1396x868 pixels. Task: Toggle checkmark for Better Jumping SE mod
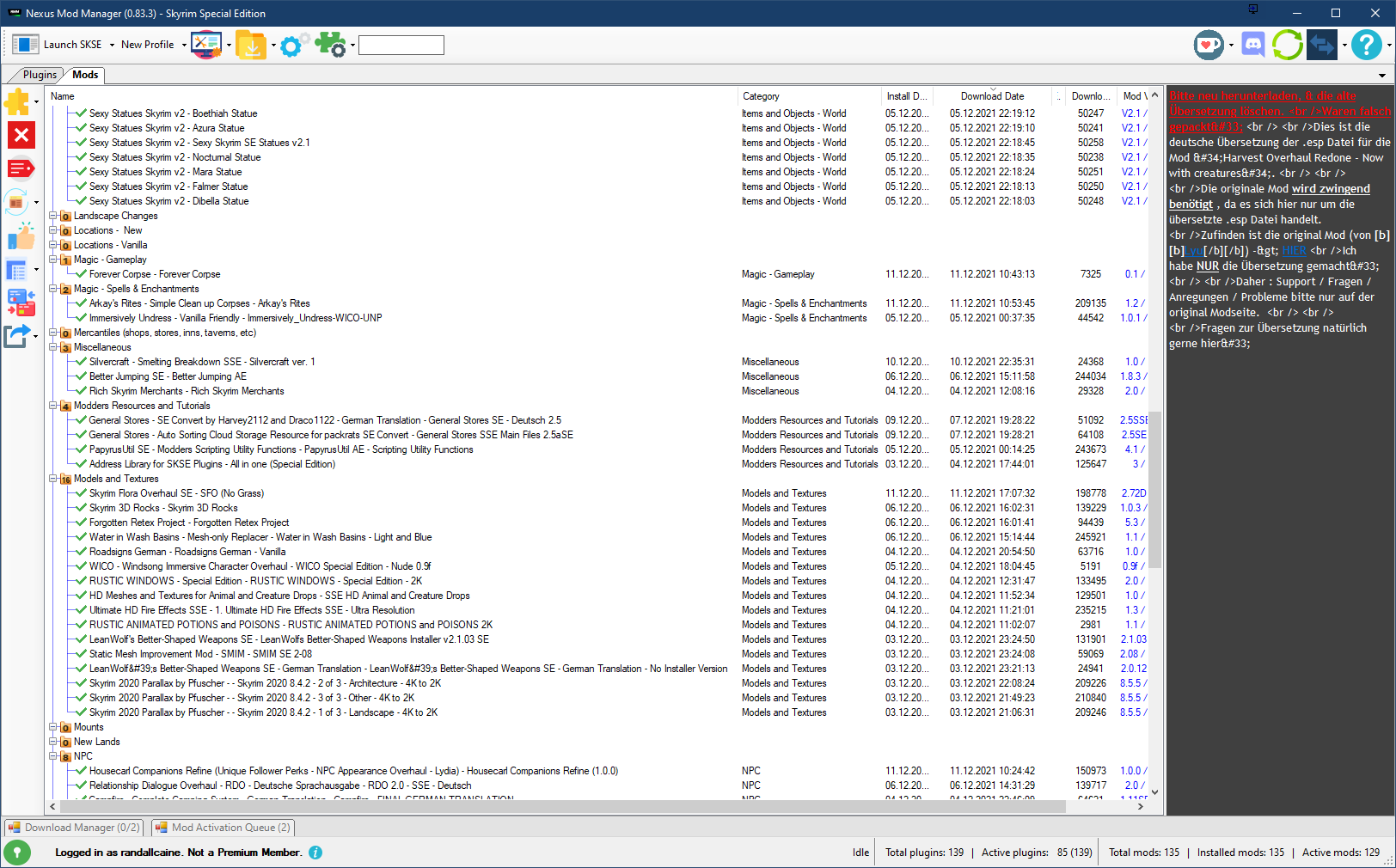82,376
